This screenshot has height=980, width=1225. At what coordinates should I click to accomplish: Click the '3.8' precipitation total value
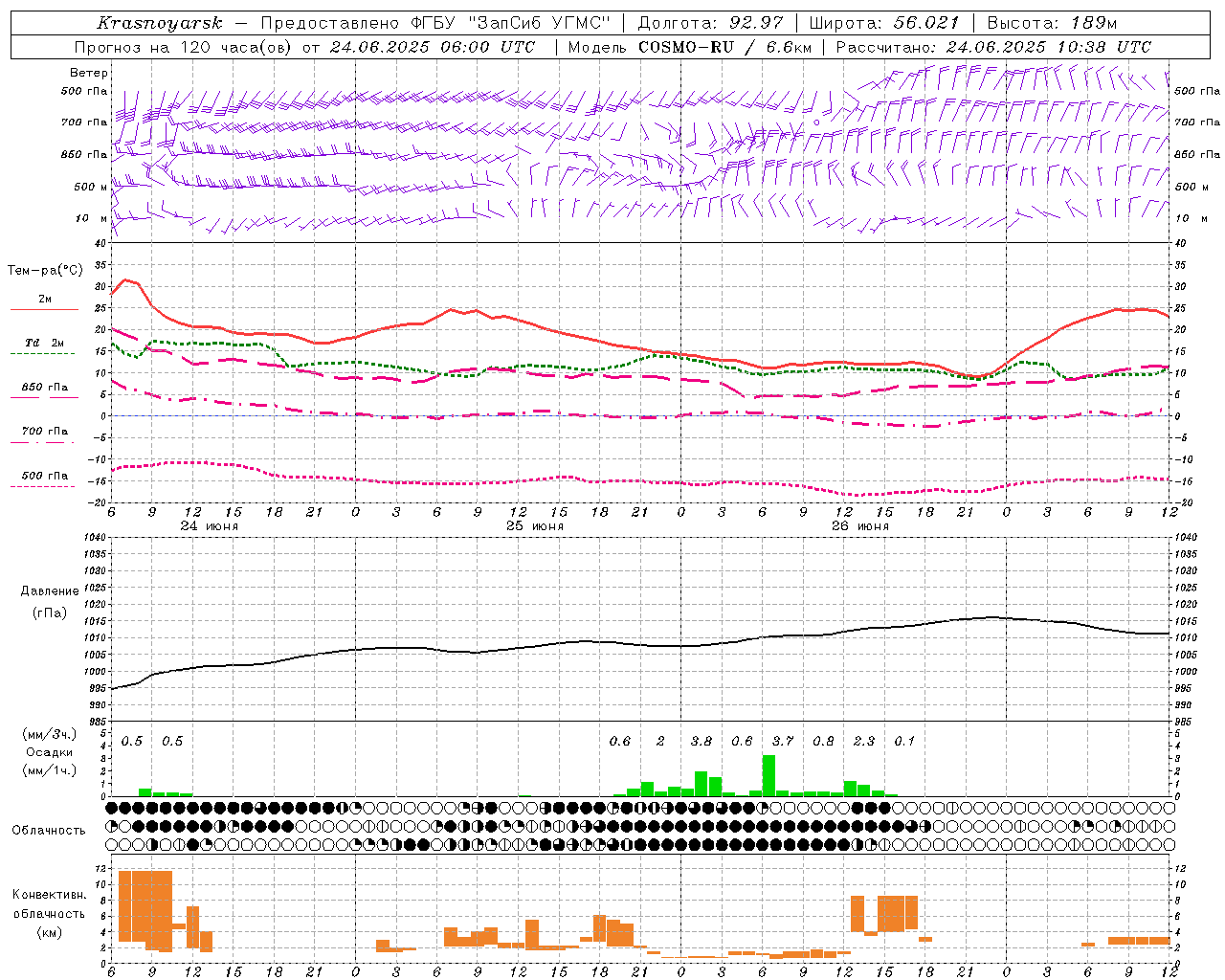[702, 741]
